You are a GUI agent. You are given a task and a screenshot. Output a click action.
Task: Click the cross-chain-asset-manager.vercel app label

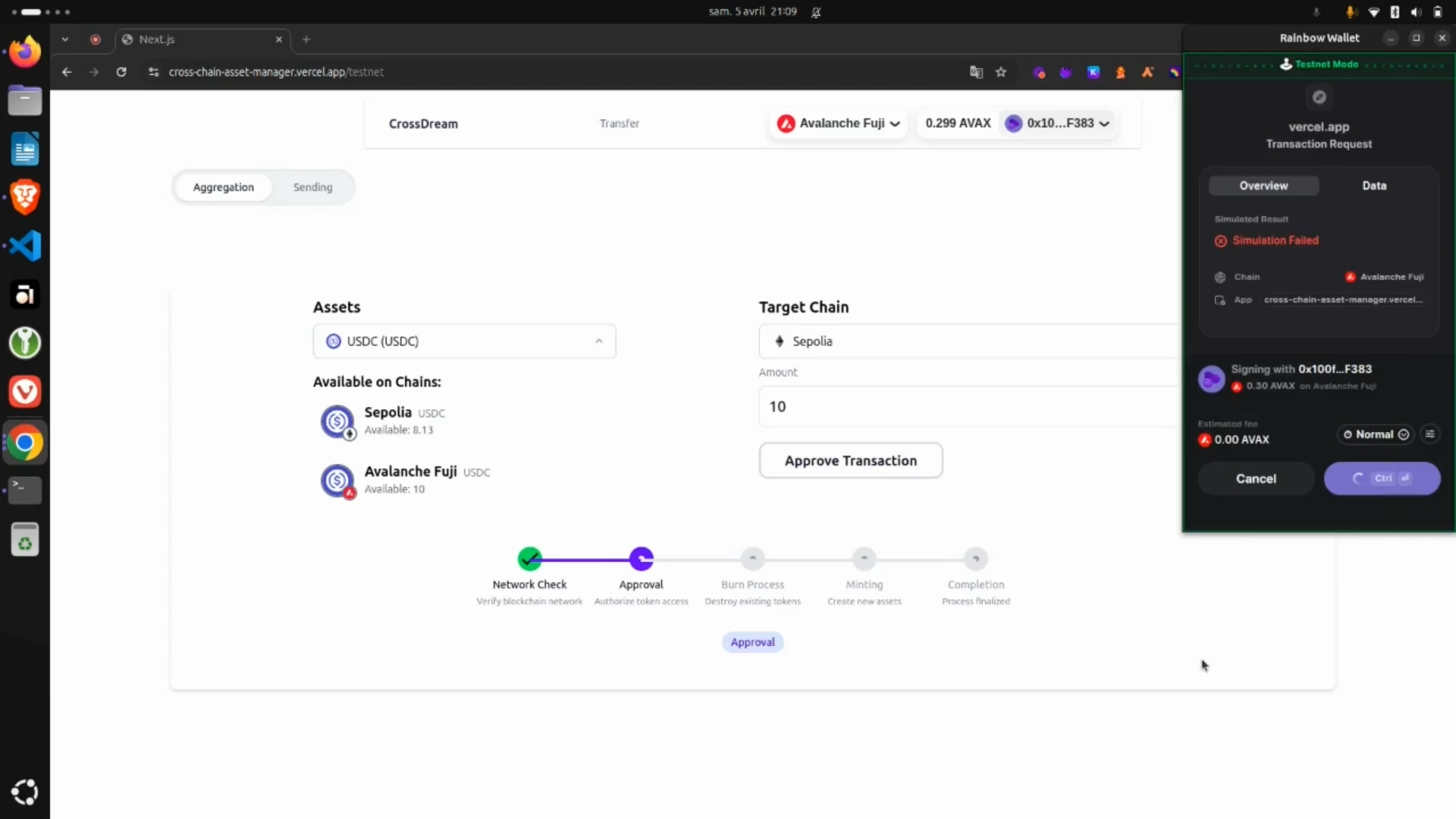tap(1343, 300)
